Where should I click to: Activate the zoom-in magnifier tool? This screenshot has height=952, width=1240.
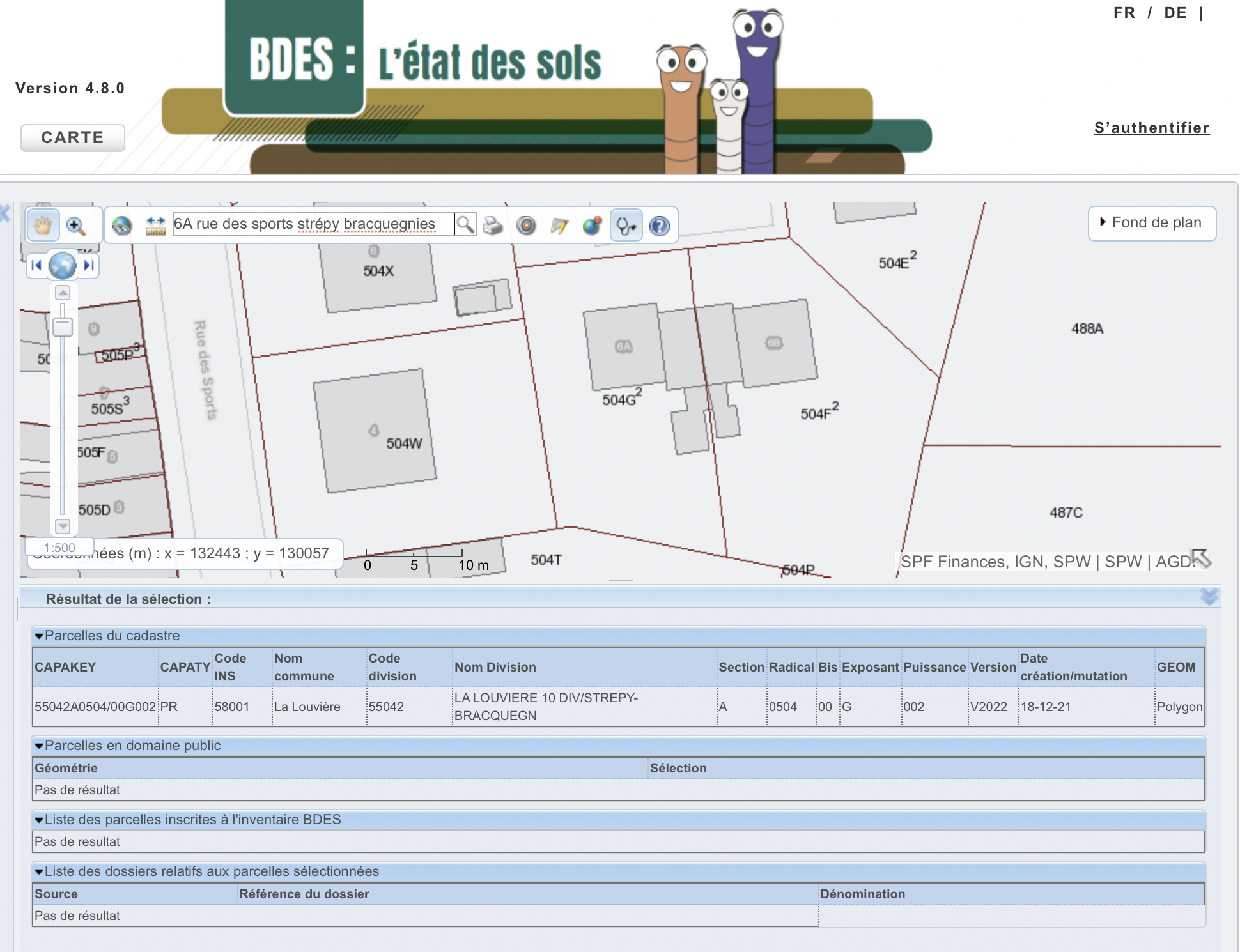[x=75, y=226]
